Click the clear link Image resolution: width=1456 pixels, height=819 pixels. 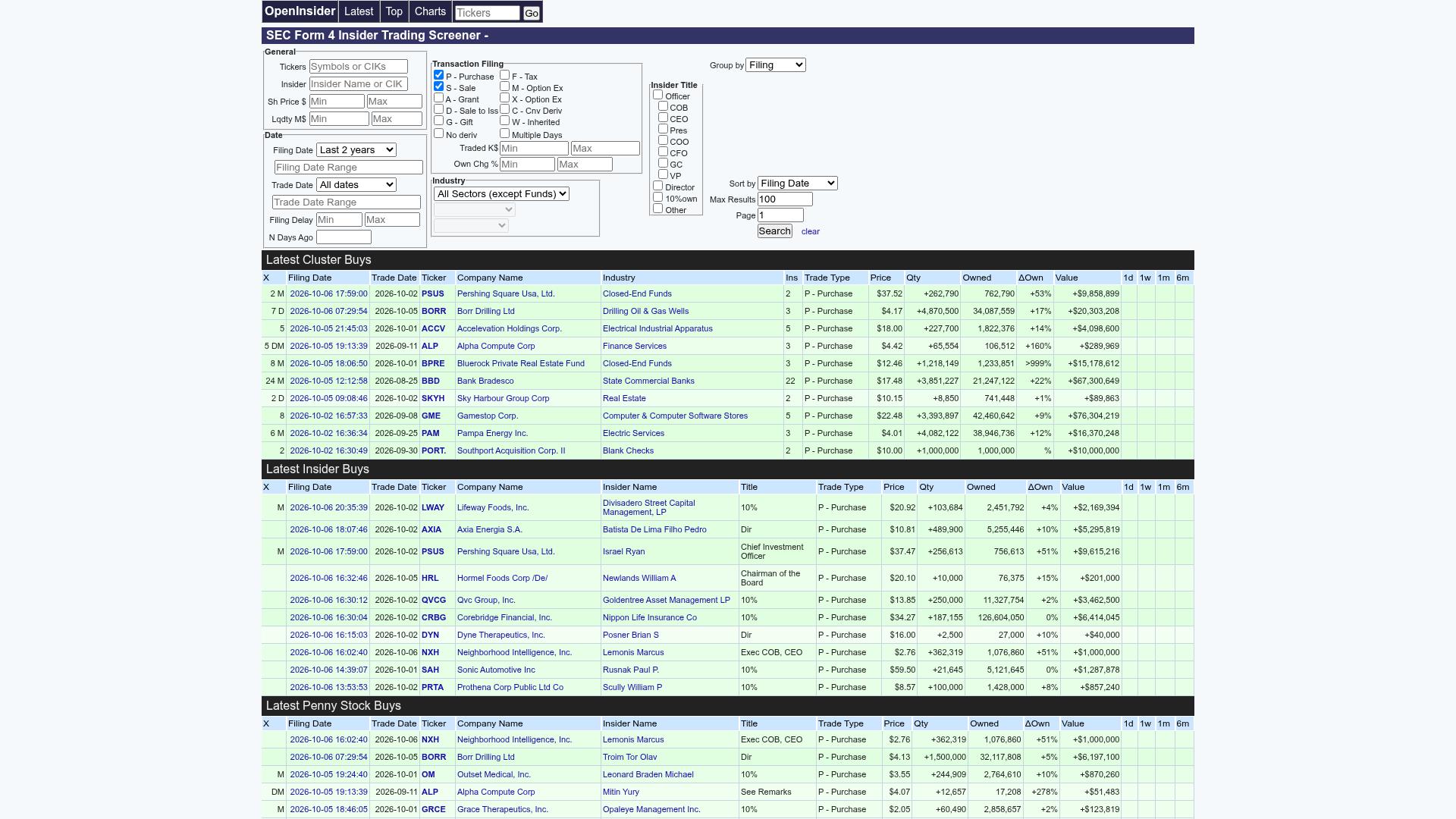(x=810, y=231)
